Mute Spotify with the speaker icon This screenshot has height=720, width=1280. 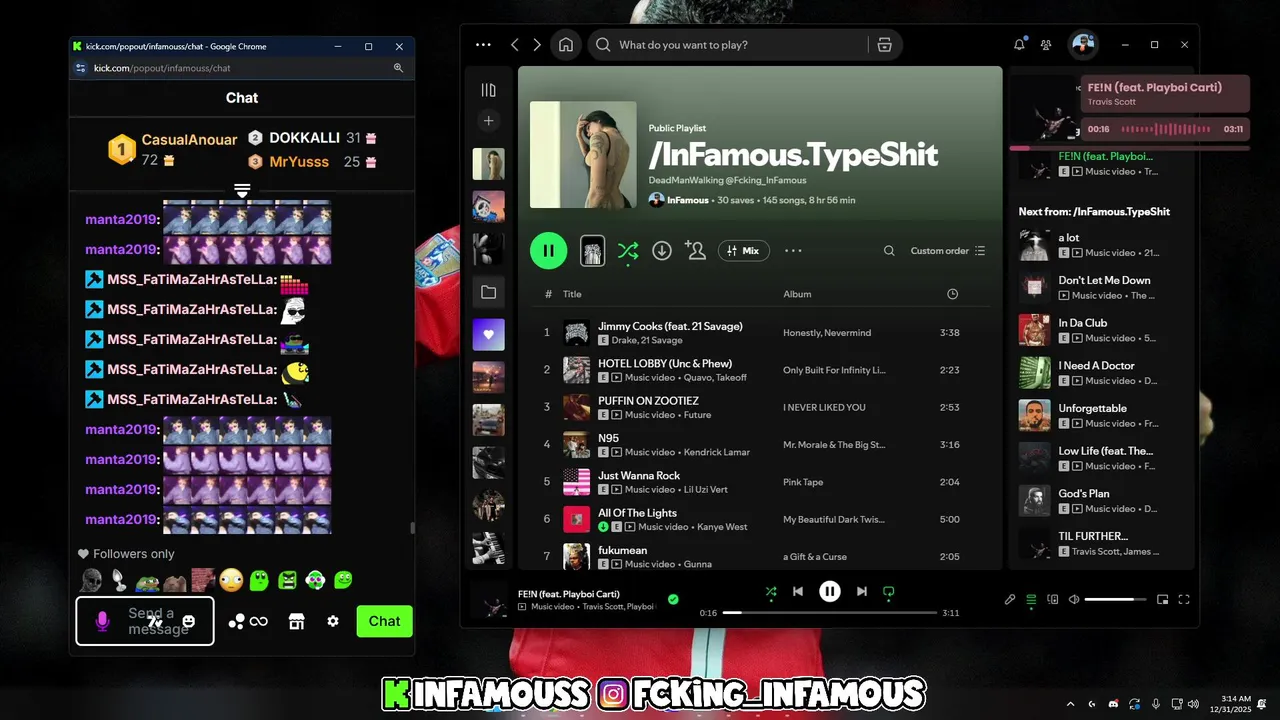pos(1073,600)
